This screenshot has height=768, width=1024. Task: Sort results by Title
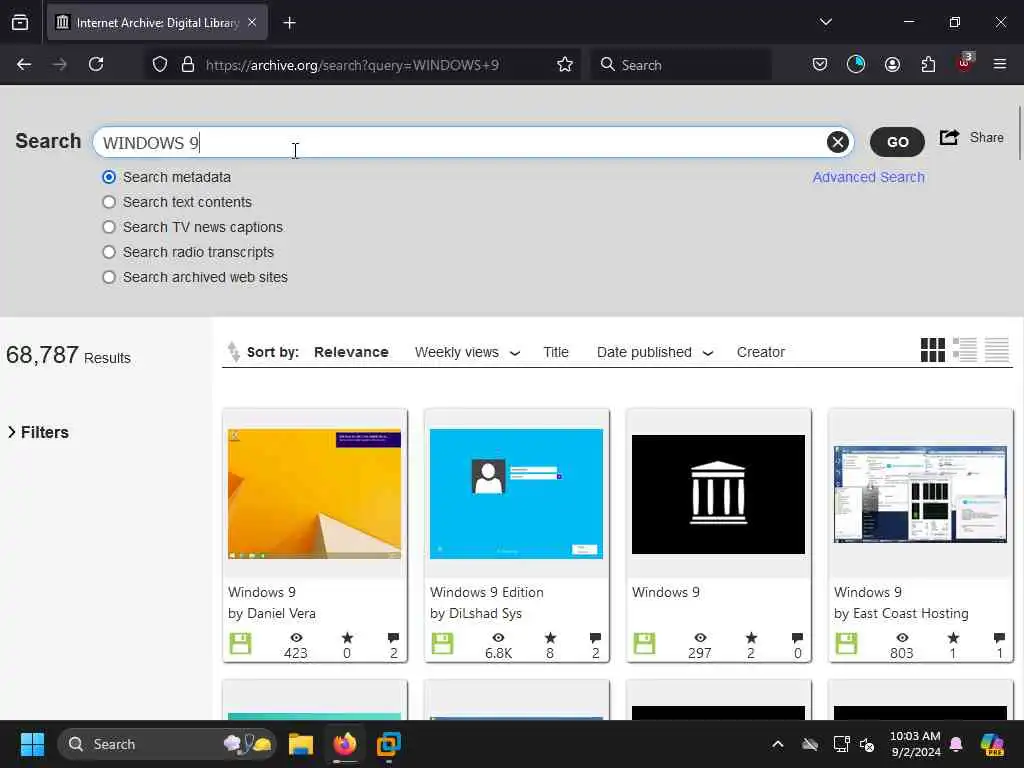click(x=556, y=352)
